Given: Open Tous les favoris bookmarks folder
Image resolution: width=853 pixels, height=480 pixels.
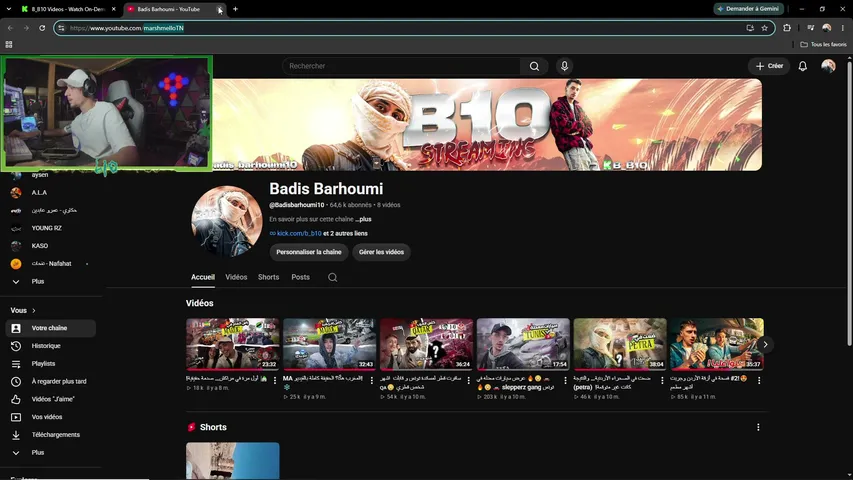Looking at the screenshot, I should pyautogui.click(x=823, y=45).
